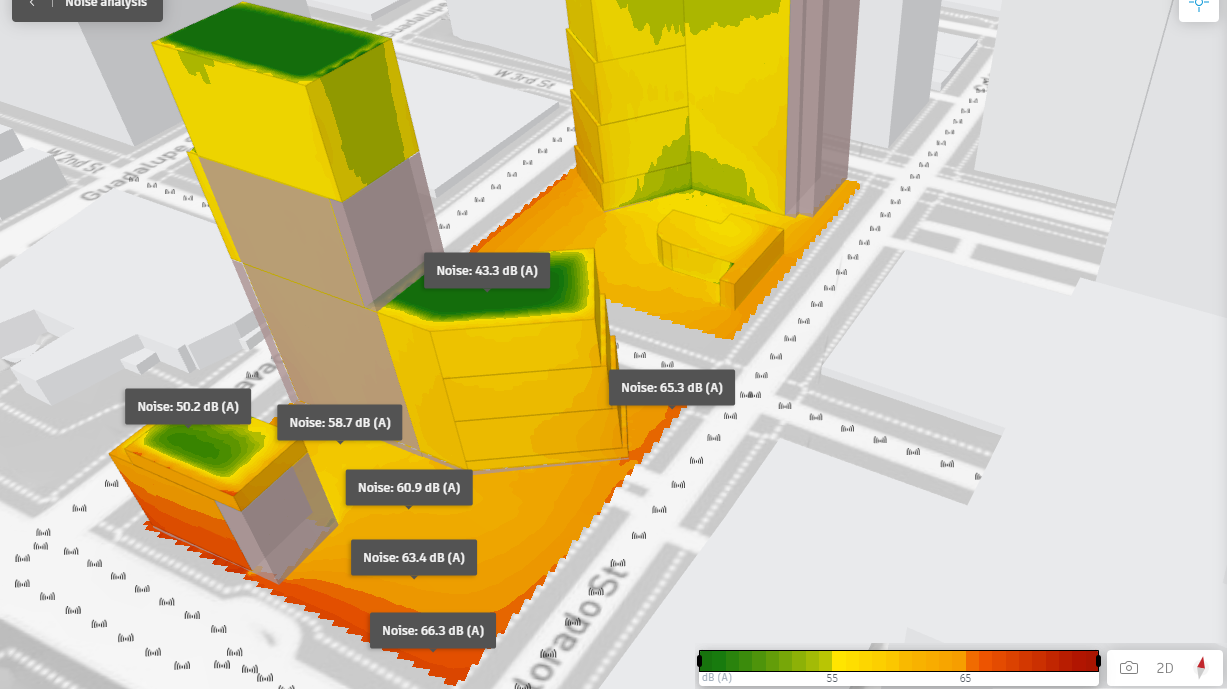Click the right handle of the dB legend slider
Viewport: 1227px width, 689px height.
tap(1098, 661)
